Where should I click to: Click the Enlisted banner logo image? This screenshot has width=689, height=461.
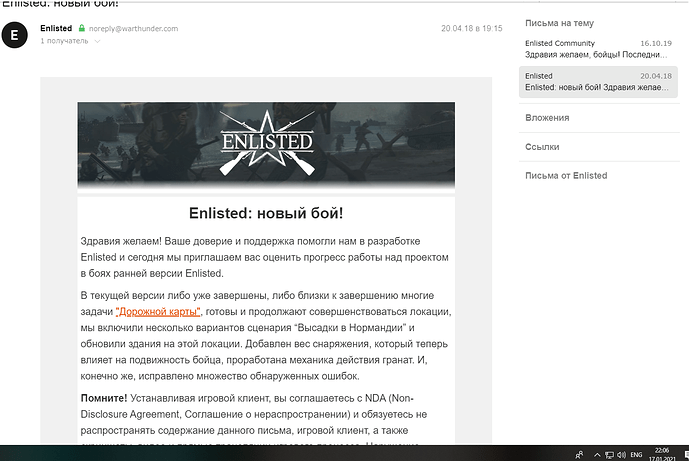click(x=266, y=143)
